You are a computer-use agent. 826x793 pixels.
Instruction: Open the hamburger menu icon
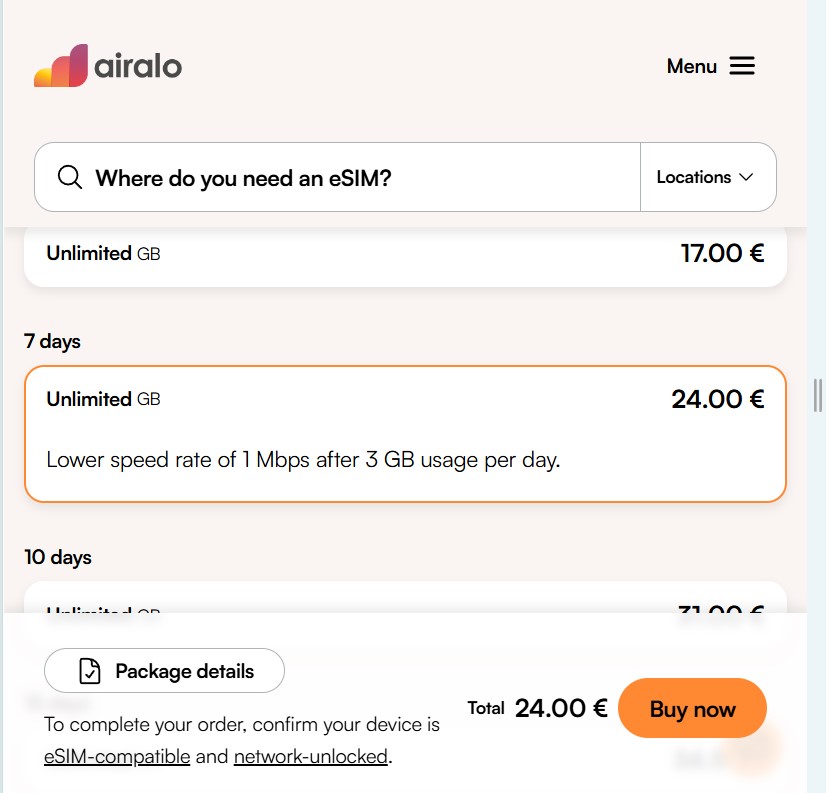point(742,66)
